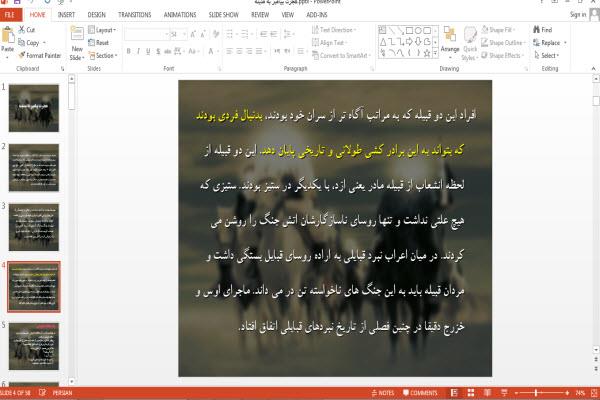Viewport: 600px width, 400px height.
Task: Reset the slide layout
Action: pos(99,42)
